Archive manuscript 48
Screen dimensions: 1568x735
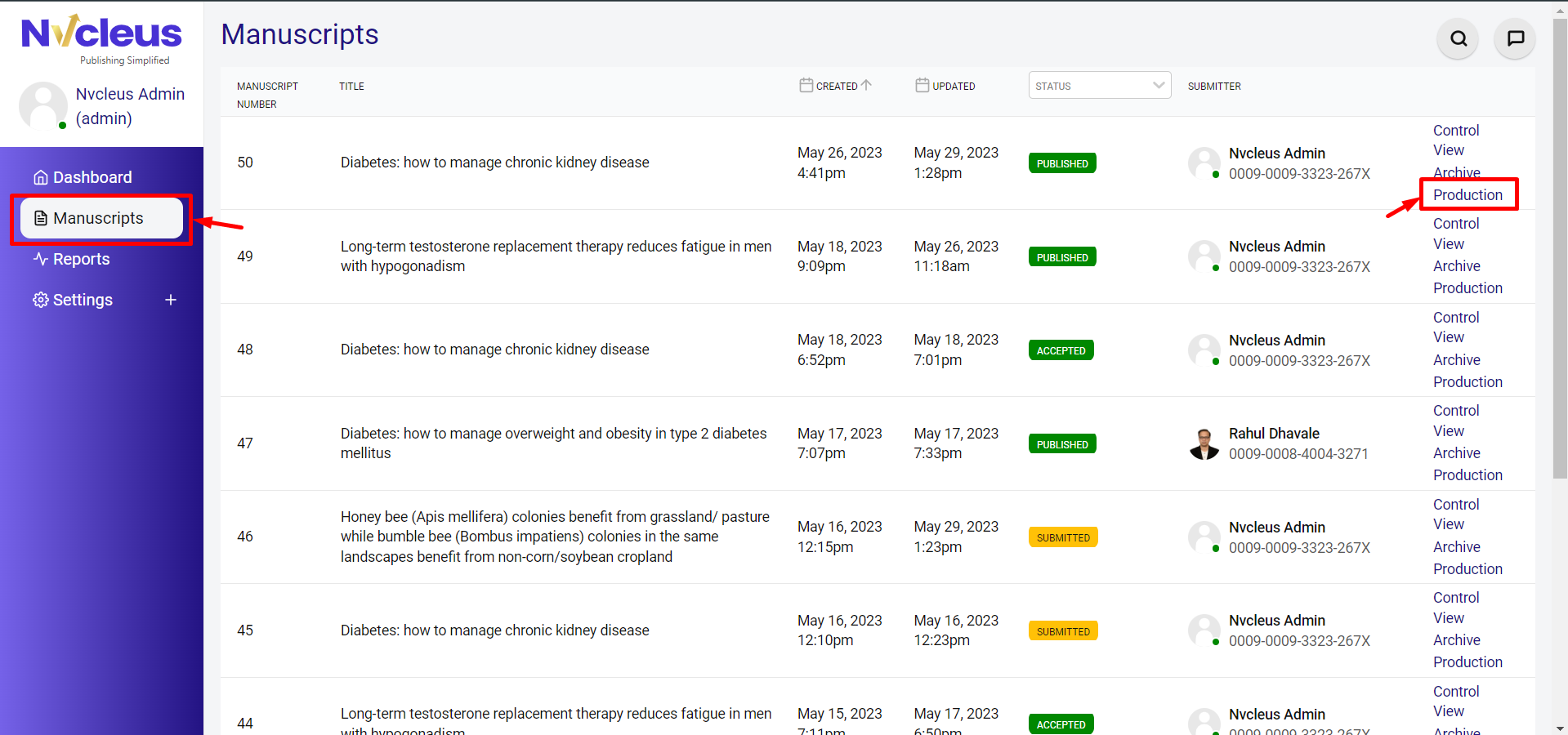(x=1456, y=360)
